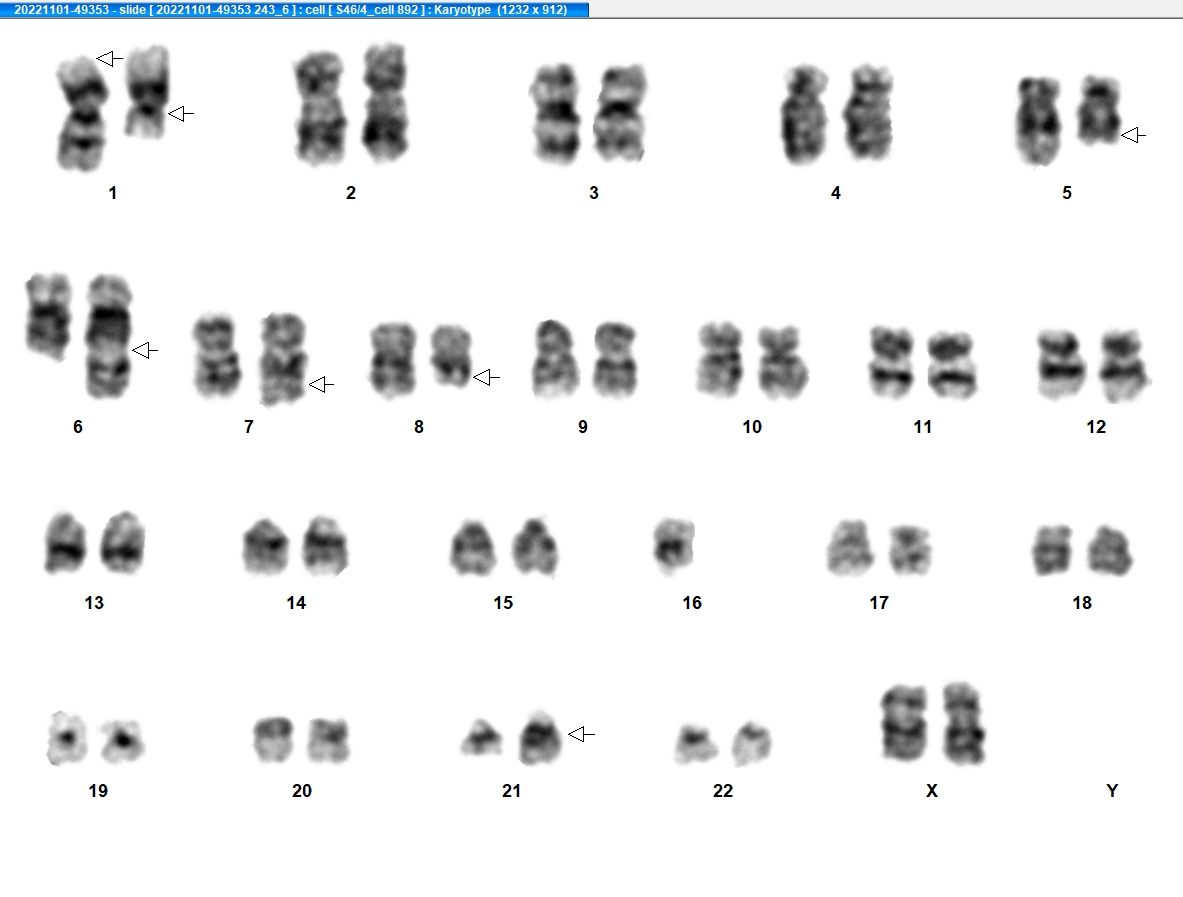Pick the shorter right homolog of chromosome 5

coord(1099,110)
